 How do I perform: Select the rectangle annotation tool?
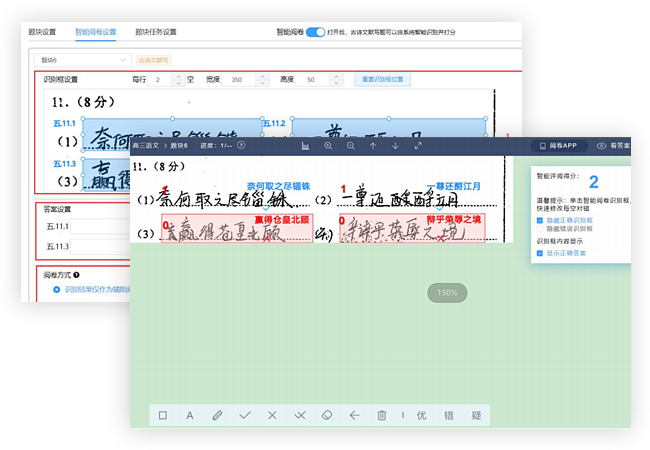click(x=163, y=415)
